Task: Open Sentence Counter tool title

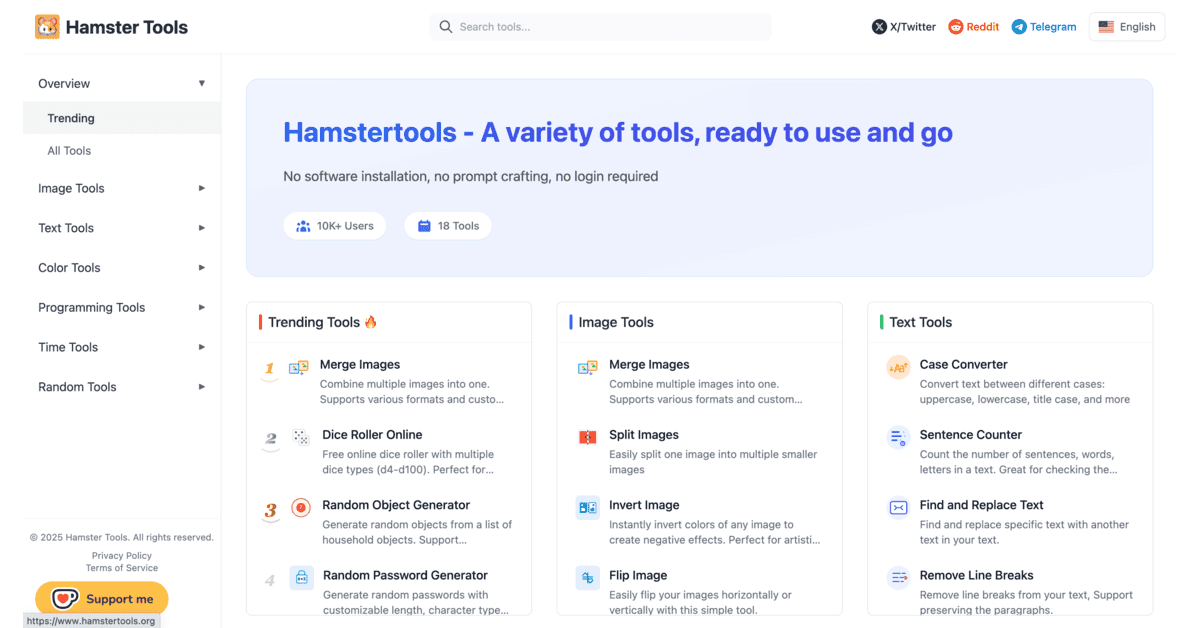Action: [971, 435]
